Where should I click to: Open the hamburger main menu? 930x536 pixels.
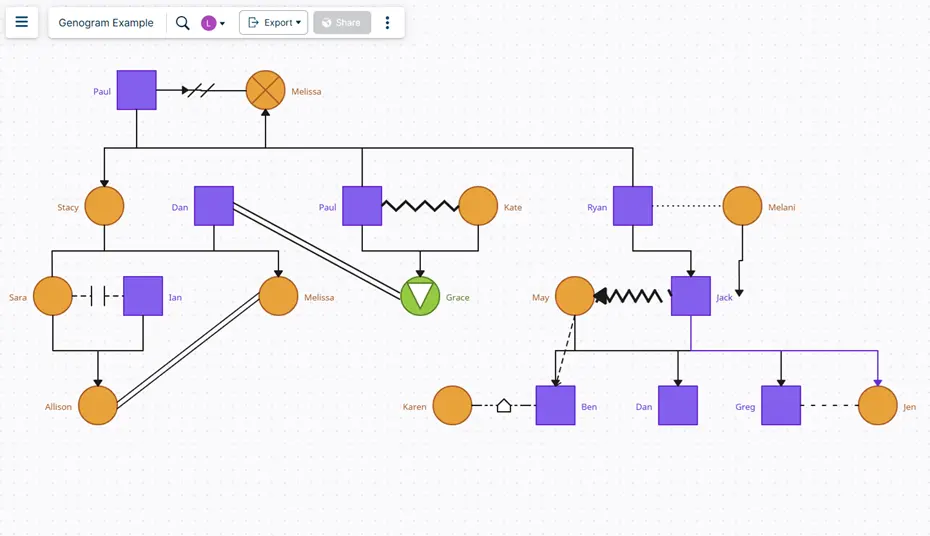click(x=22, y=22)
